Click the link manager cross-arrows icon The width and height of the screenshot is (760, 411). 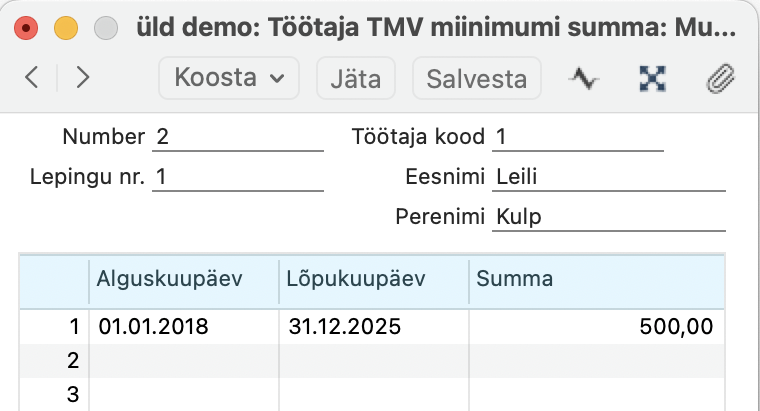coord(652,78)
